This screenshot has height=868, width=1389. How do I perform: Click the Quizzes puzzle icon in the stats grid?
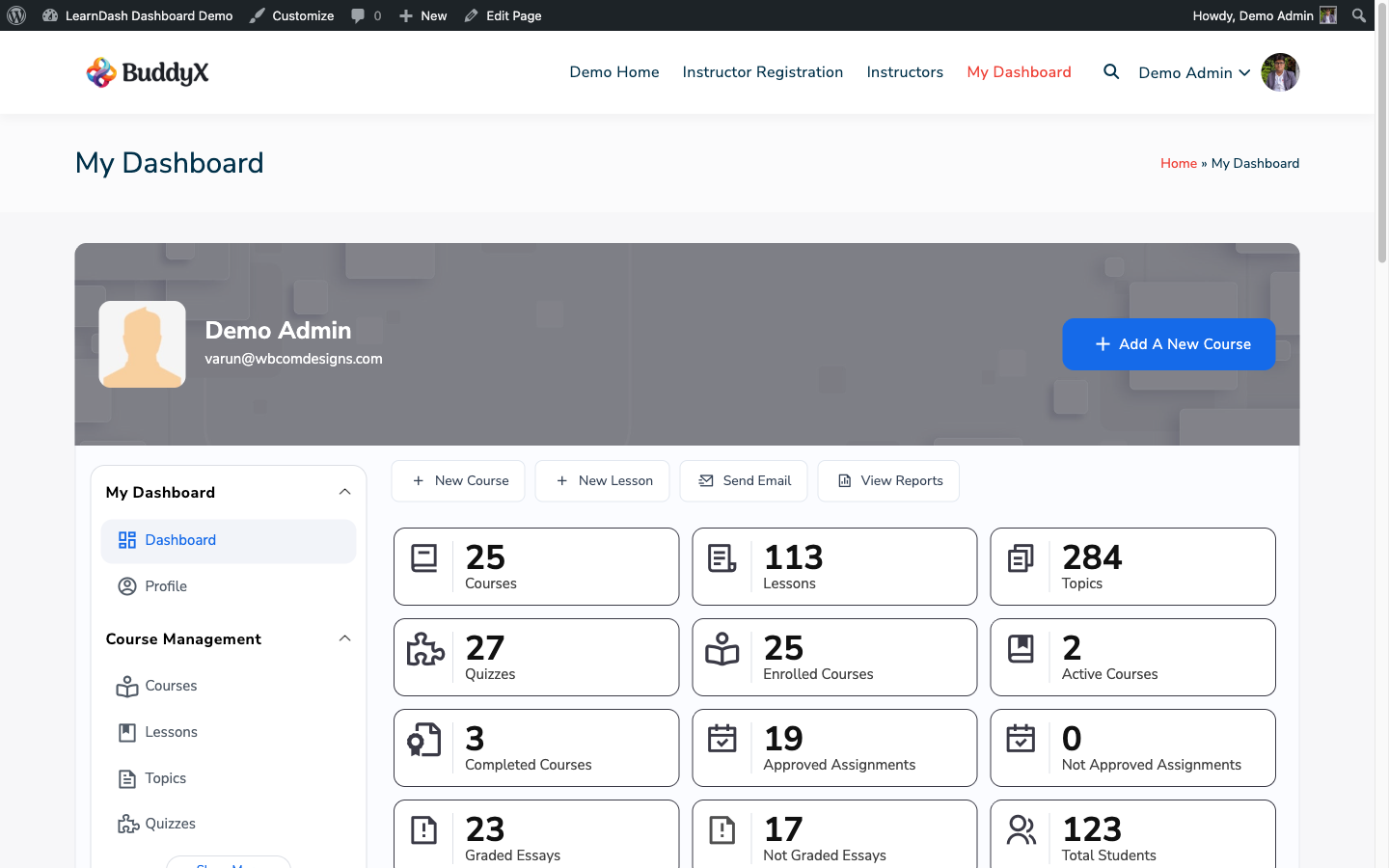[423, 648]
